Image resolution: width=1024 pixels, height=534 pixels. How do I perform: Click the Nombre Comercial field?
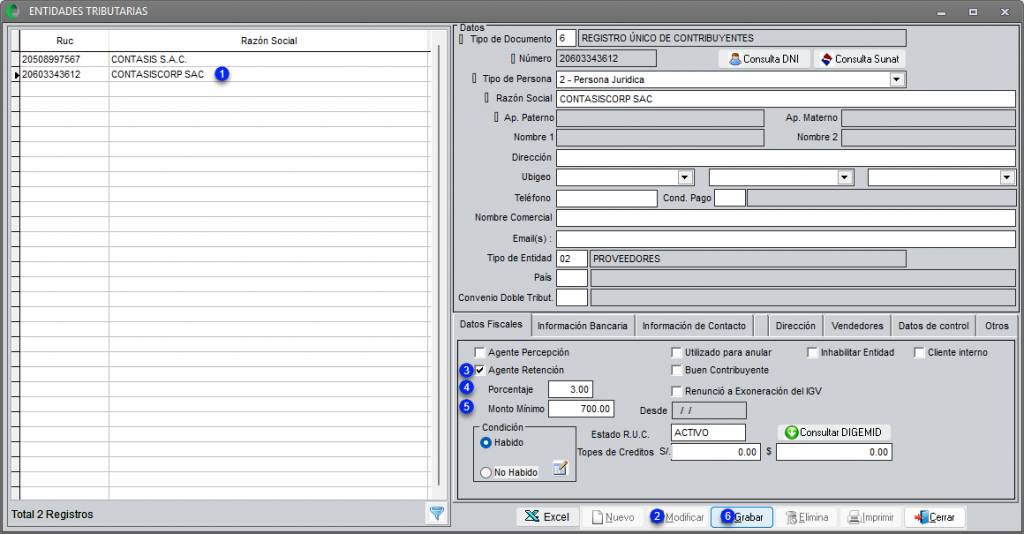tap(786, 217)
